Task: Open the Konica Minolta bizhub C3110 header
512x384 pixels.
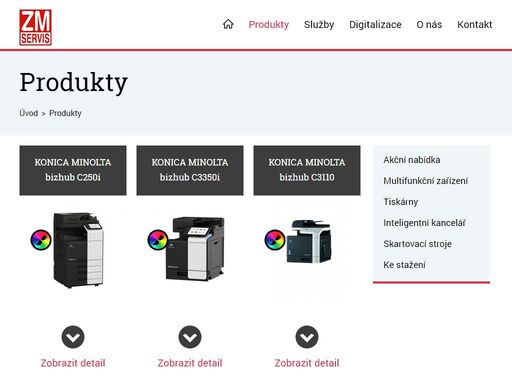Action: [x=307, y=170]
